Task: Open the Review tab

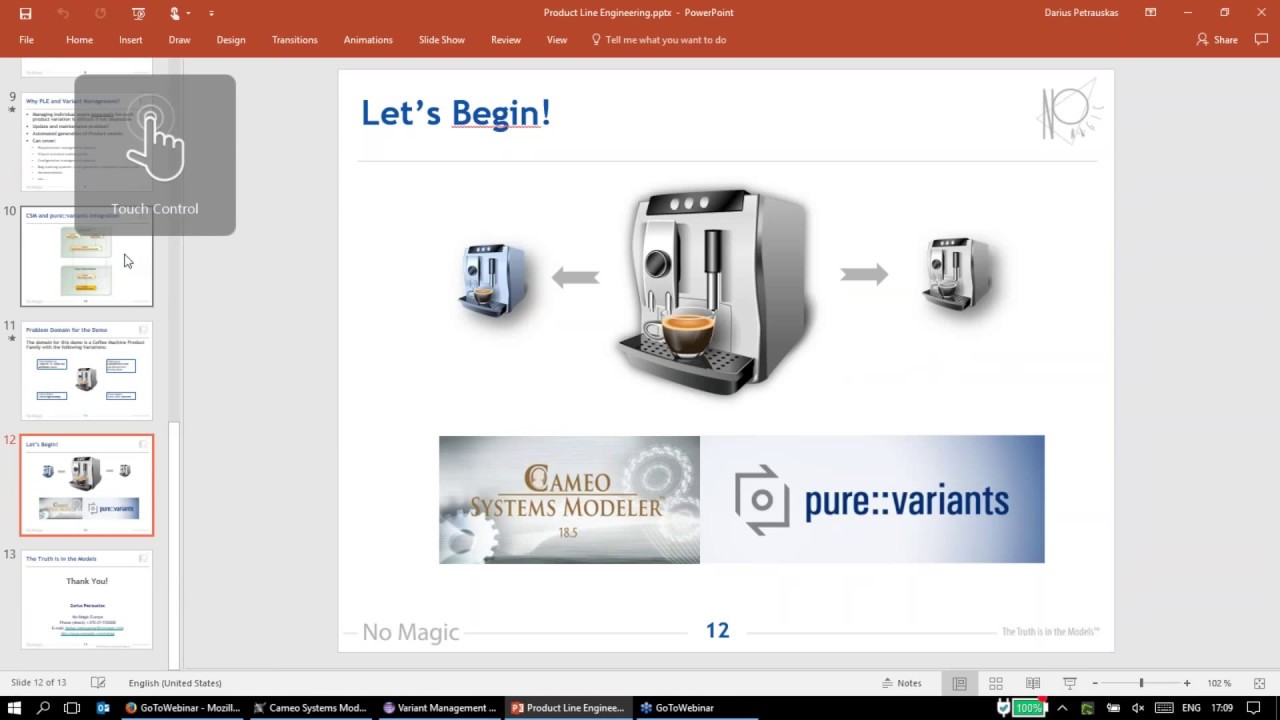Action: click(506, 40)
